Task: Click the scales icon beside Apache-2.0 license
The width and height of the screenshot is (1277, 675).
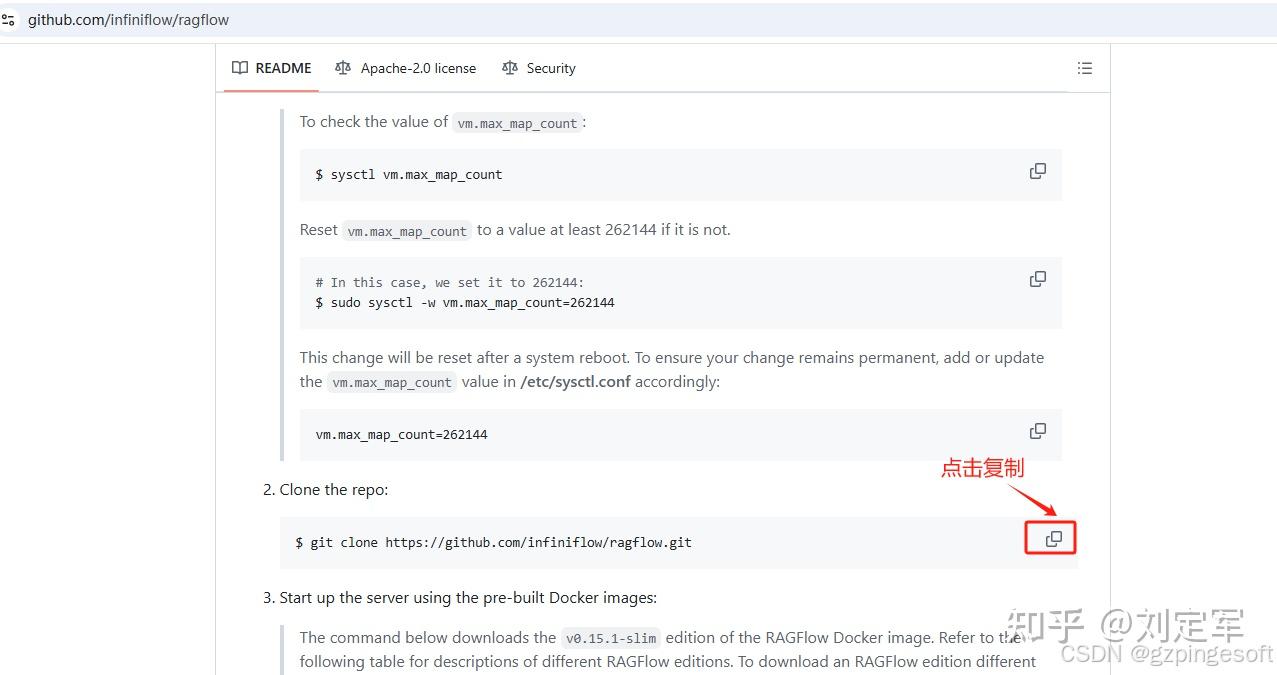Action: click(343, 68)
